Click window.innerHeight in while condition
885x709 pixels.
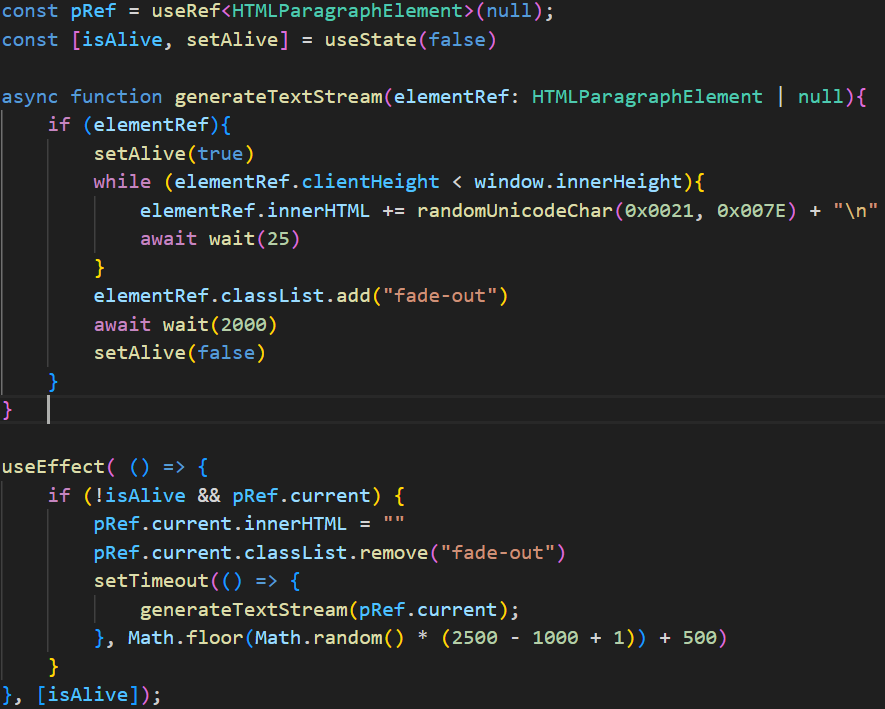pyautogui.click(x=577, y=182)
